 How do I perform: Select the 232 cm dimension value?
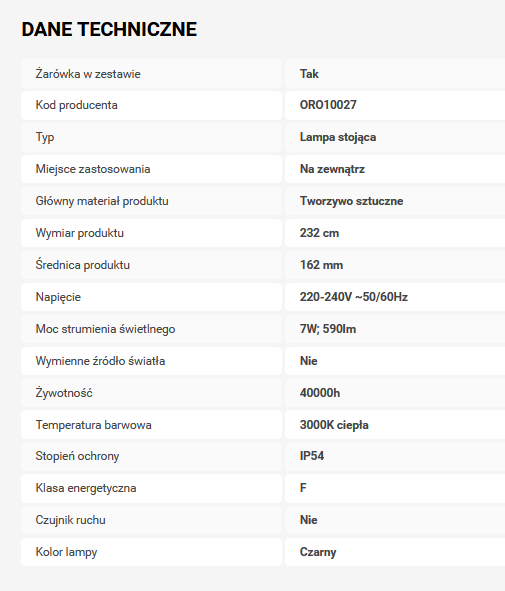pyautogui.click(x=319, y=233)
